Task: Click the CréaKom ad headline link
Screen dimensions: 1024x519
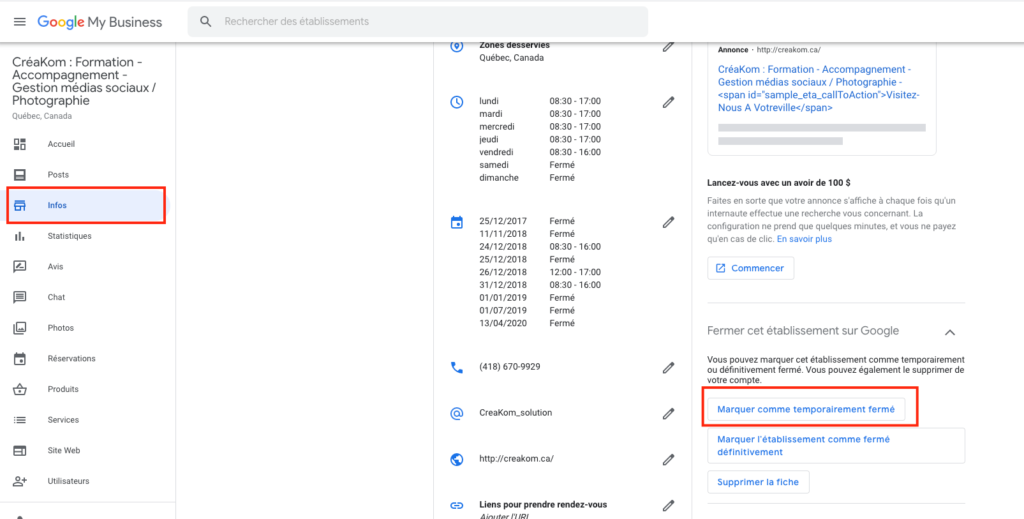Action: click(818, 88)
